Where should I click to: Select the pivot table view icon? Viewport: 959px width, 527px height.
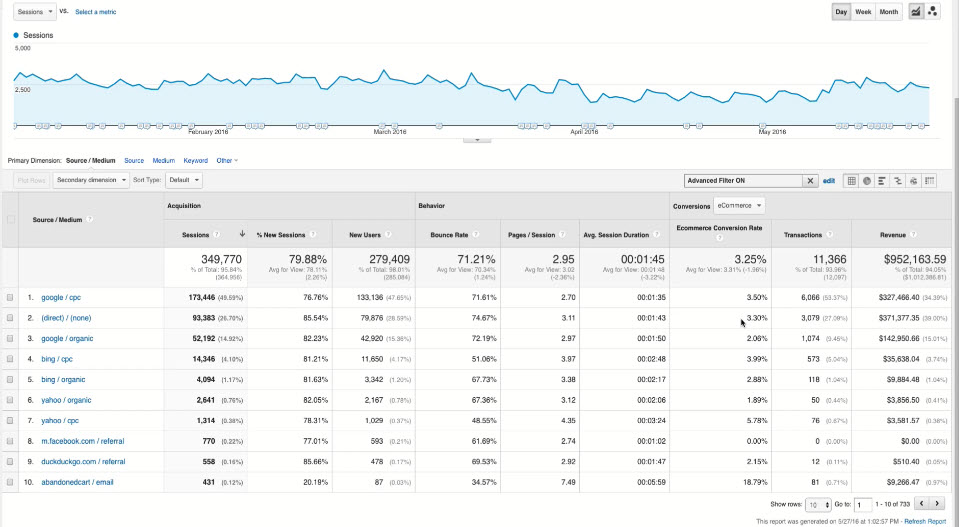point(930,181)
